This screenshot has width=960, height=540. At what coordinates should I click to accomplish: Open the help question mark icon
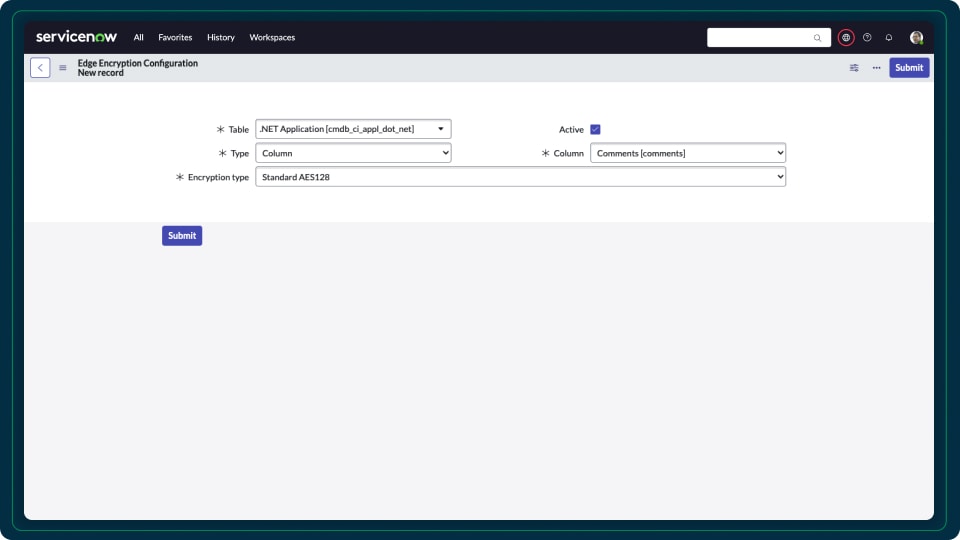(x=867, y=38)
